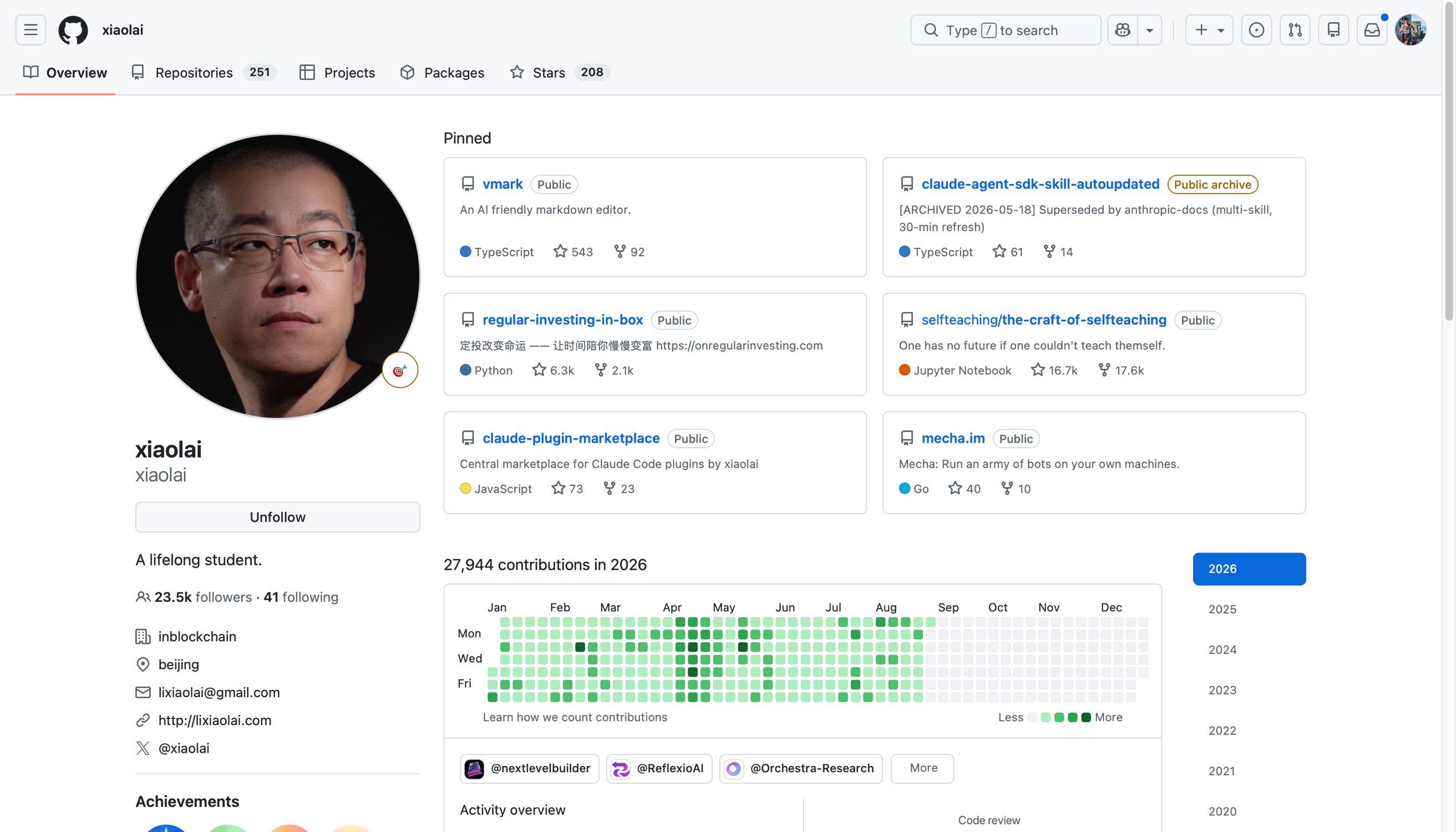The image size is (1456, 832).
Task: View 10 forks of mecha.im
Action: [x=1016, y=489]
